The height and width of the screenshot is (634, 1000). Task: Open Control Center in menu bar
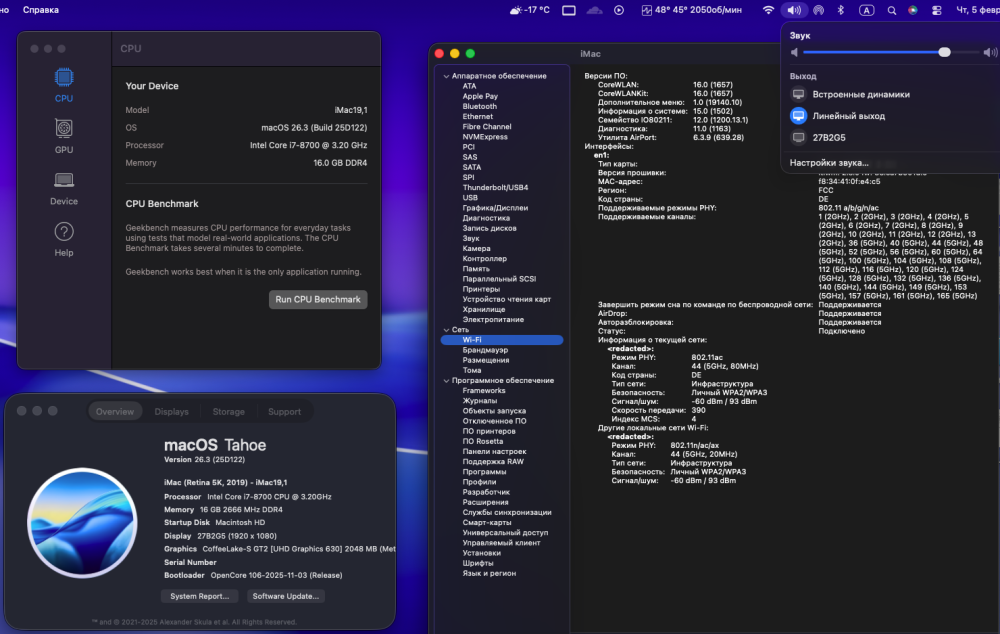tap(936, 10)
